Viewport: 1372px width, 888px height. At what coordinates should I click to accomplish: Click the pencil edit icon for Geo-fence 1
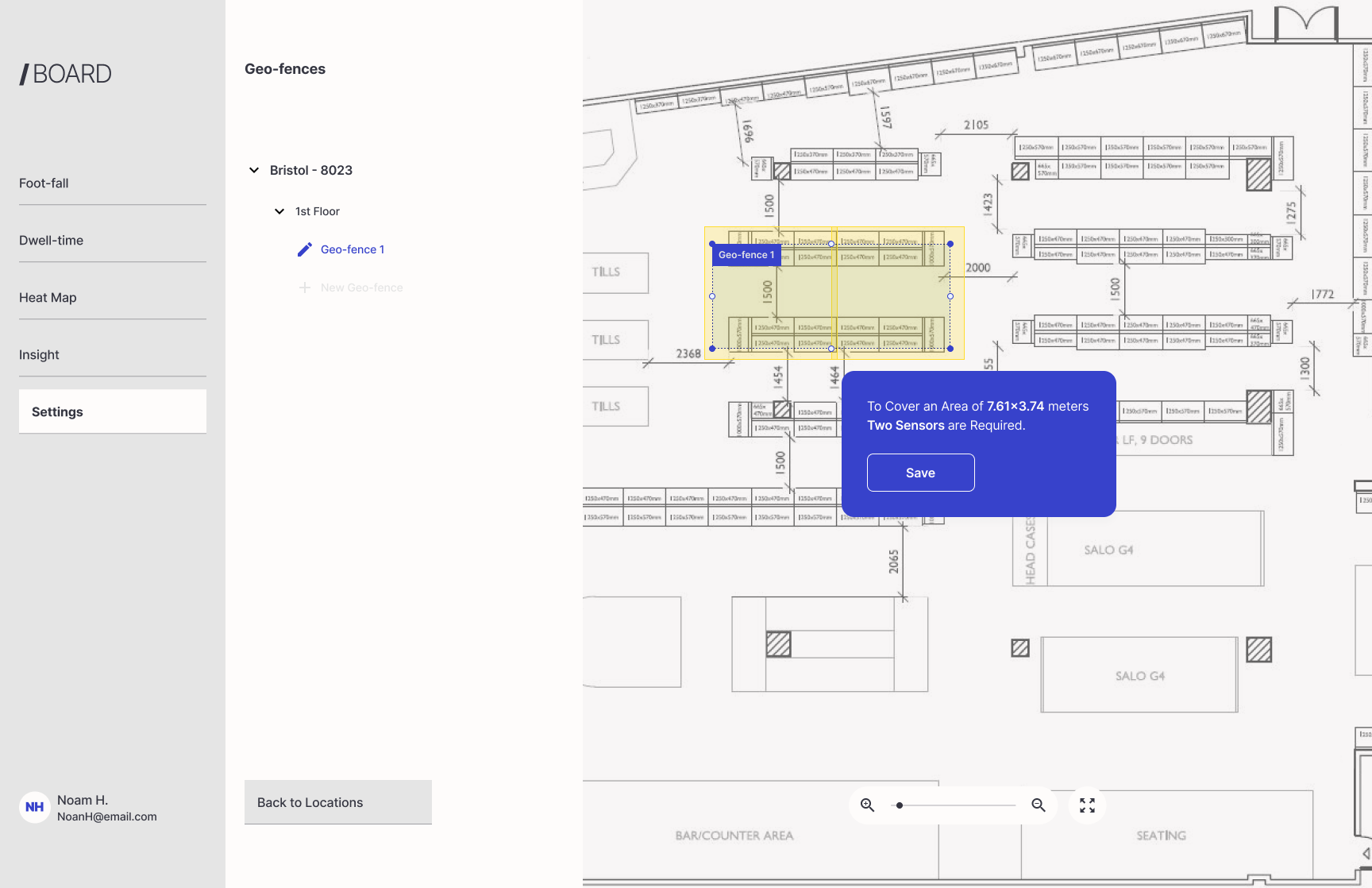point(305,249)
